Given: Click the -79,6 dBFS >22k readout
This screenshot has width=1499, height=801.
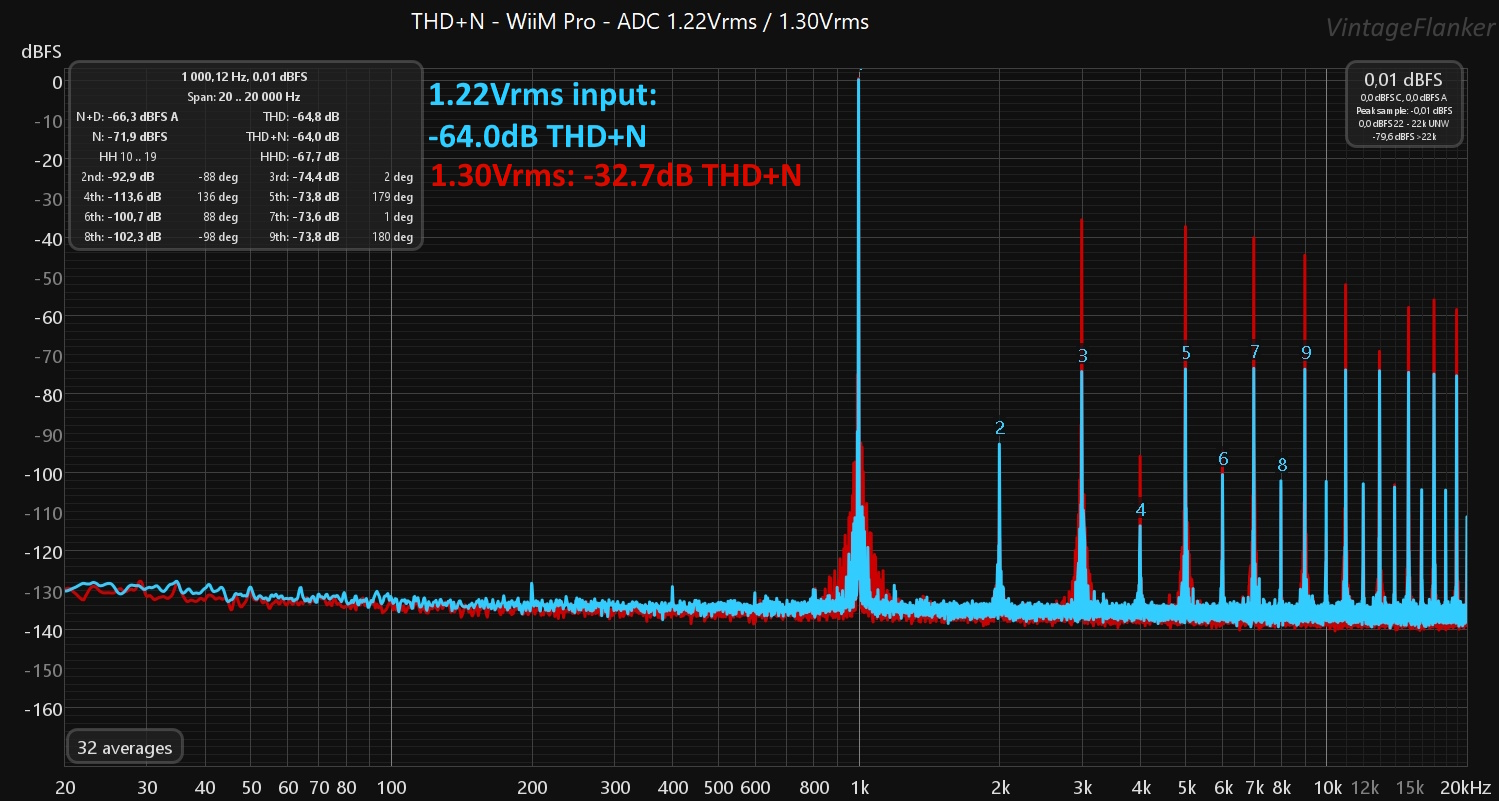Looking at the screenshot, I should [1404, 136].
